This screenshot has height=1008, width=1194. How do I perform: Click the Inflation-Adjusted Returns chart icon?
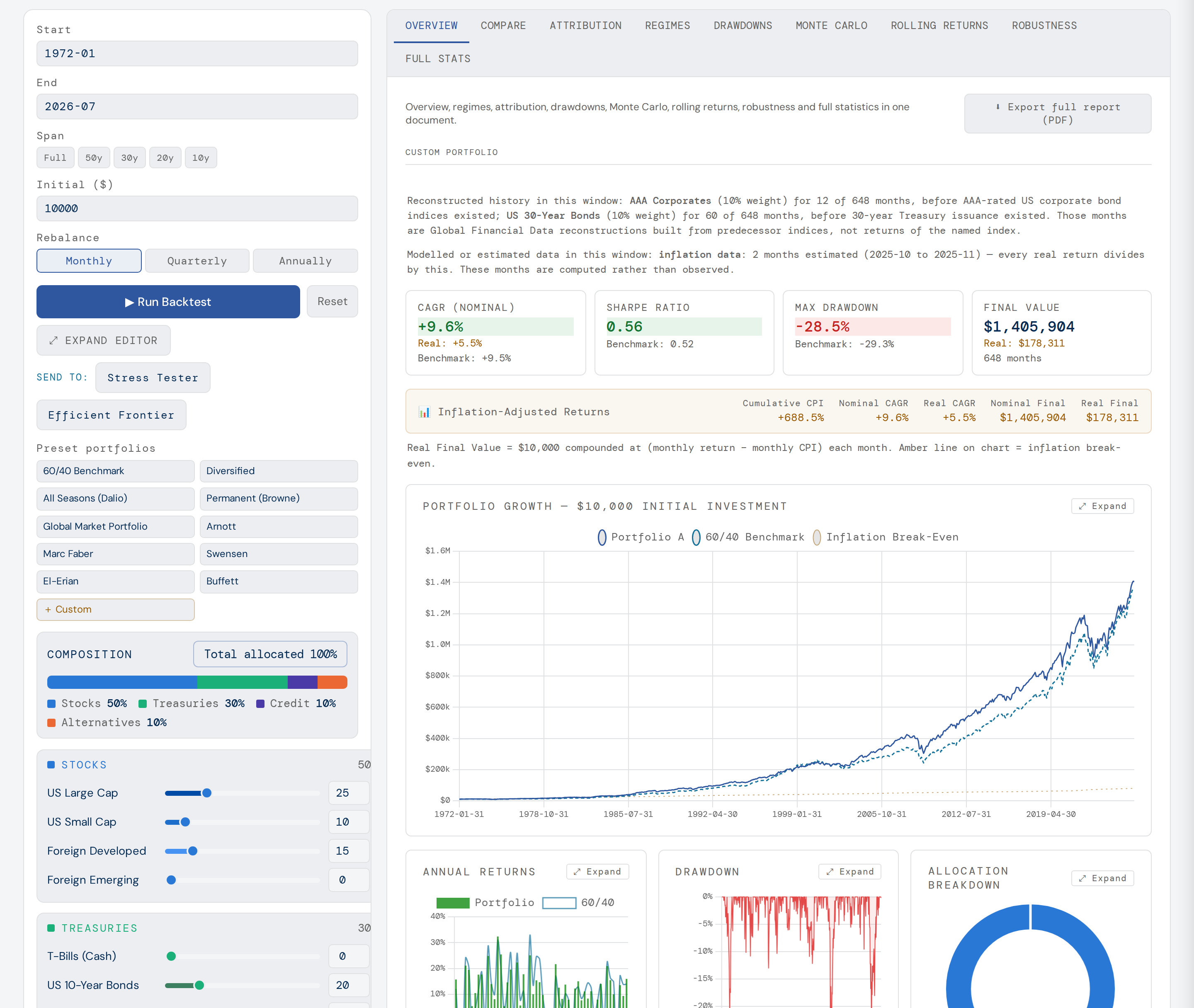coord(424,412)
